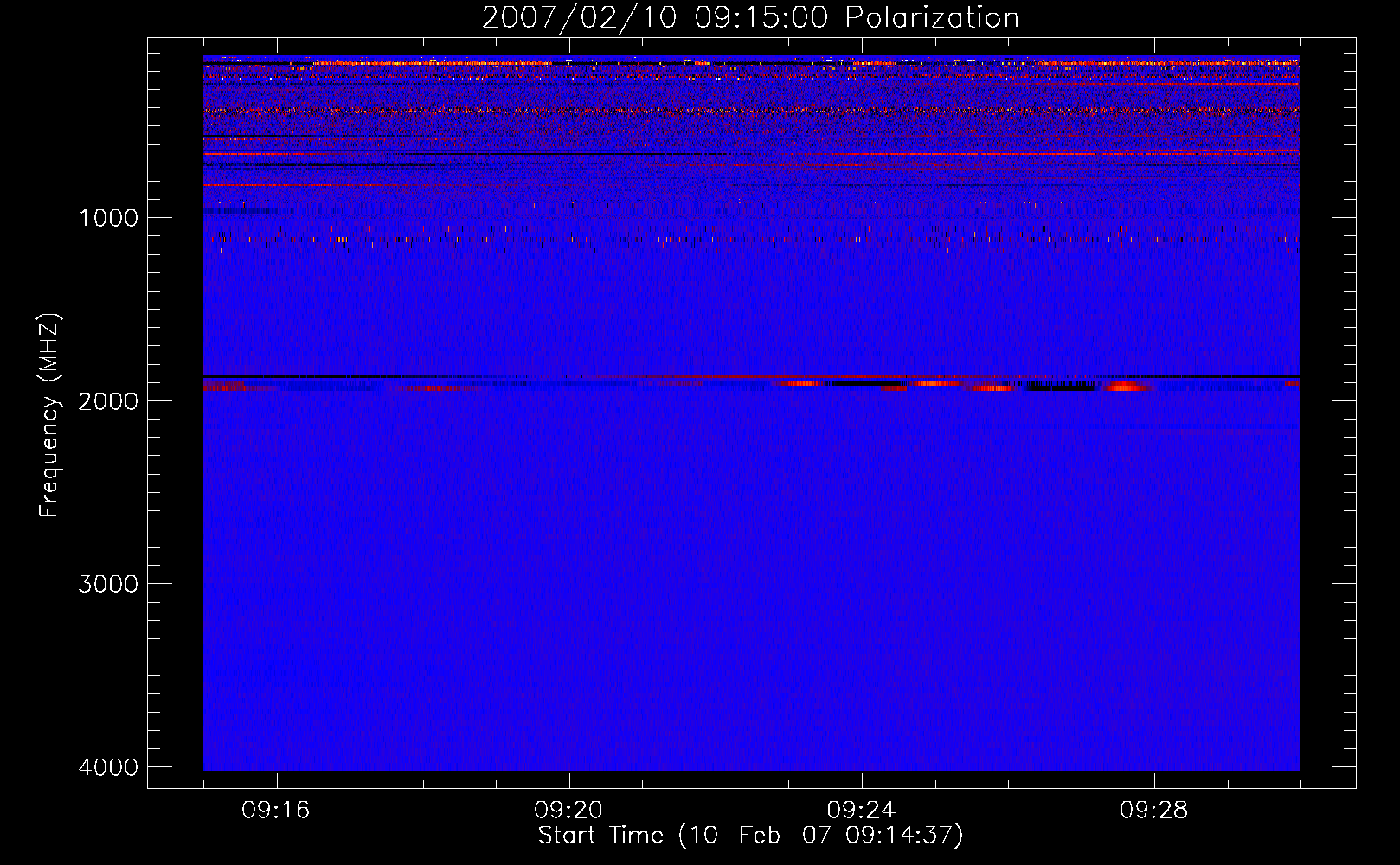Viewport: 1400px width, 865px height.
Task: Click the 'Start Time (10-Feb-07 09:14:37)' label
Action: (x=750, y=836)
